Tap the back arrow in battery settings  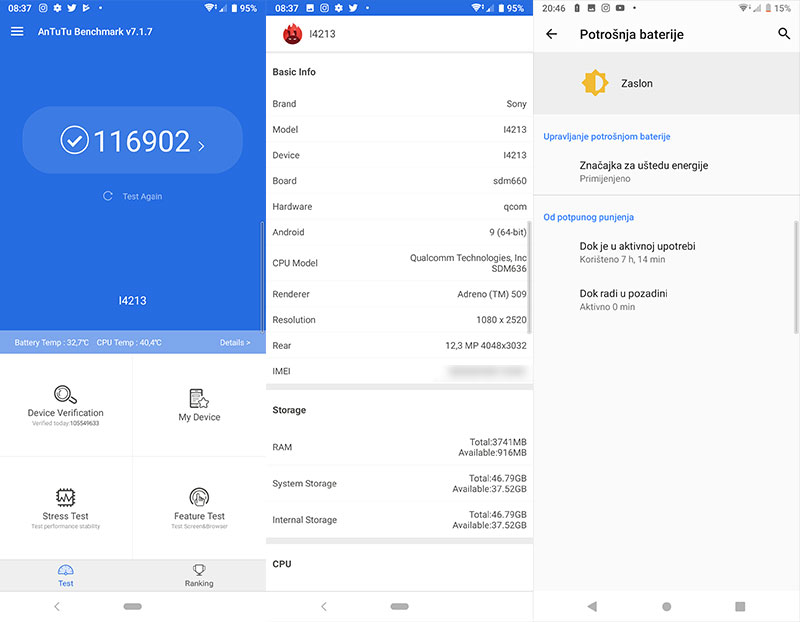pyautogui.click(x=552, y=33)
